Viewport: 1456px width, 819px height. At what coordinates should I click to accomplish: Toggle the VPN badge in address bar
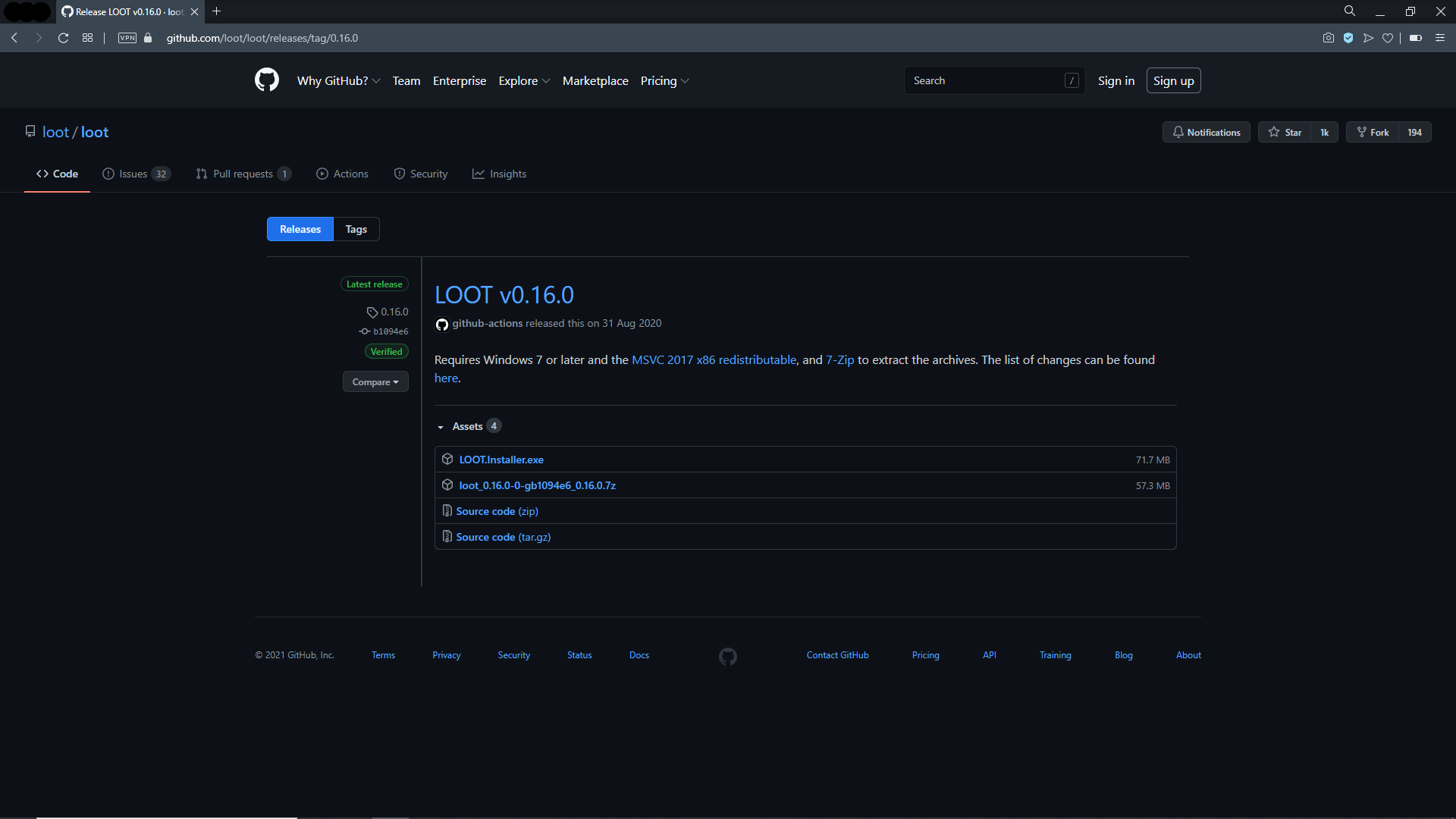(127, 38)
